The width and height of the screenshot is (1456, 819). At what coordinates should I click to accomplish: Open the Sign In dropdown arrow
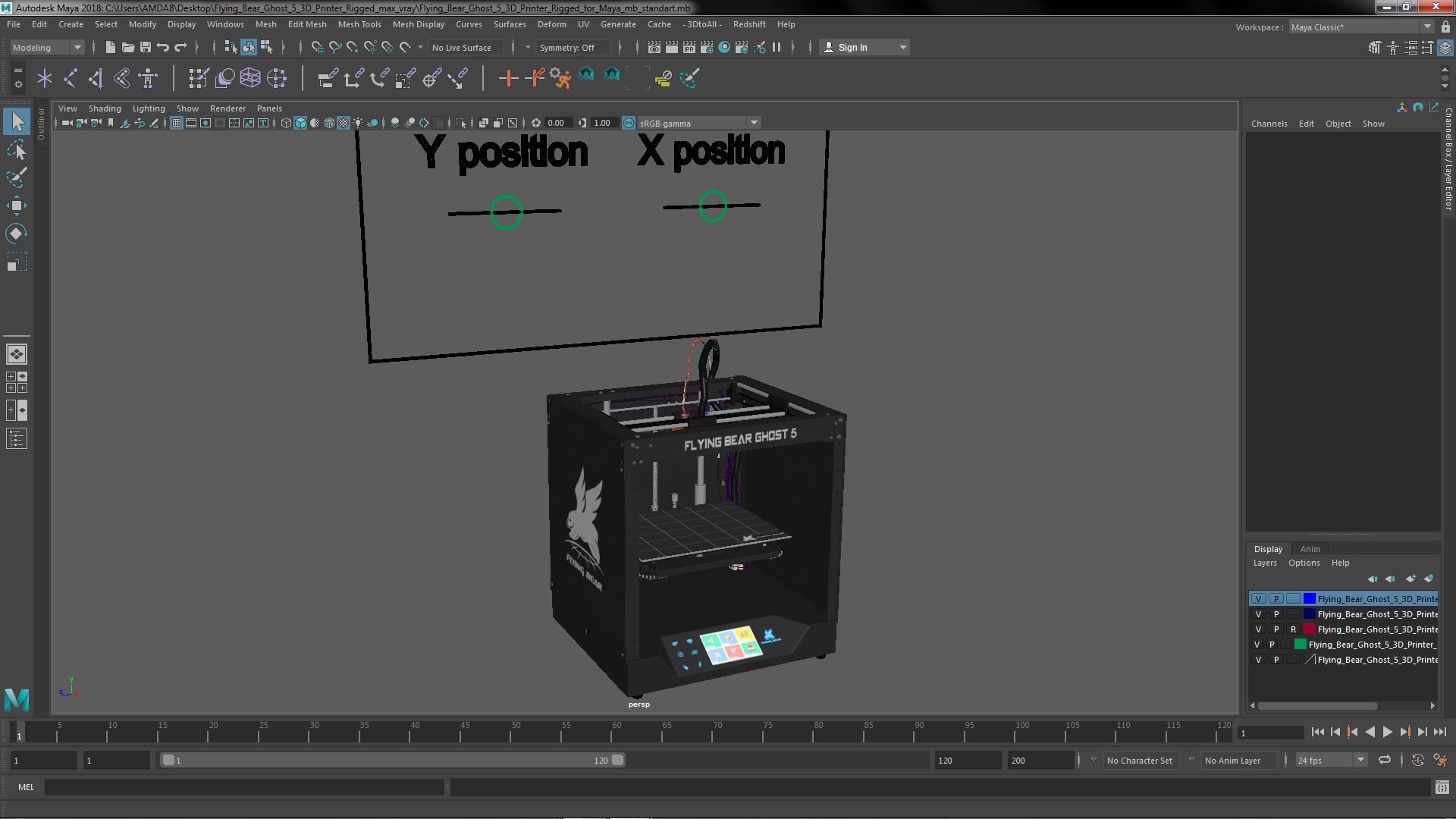(x=902, y=47)
